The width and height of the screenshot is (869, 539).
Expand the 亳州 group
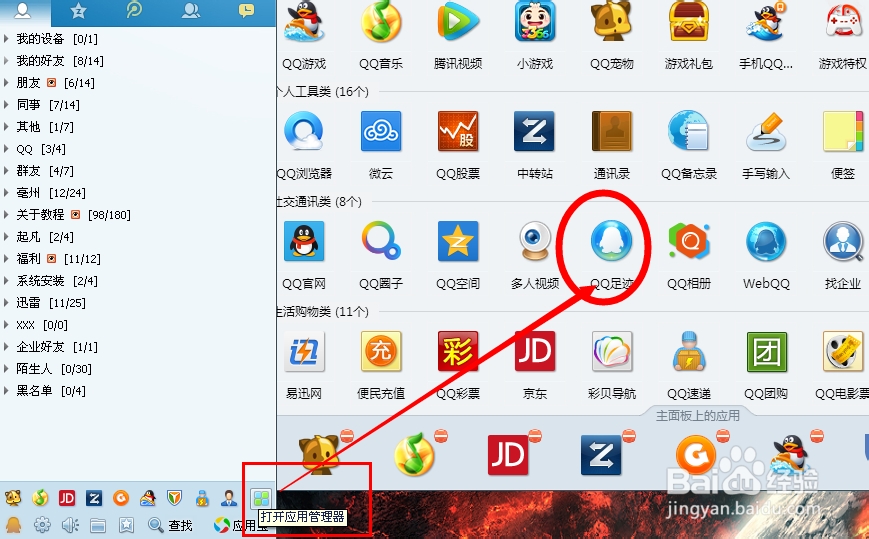tap(6, 193)
